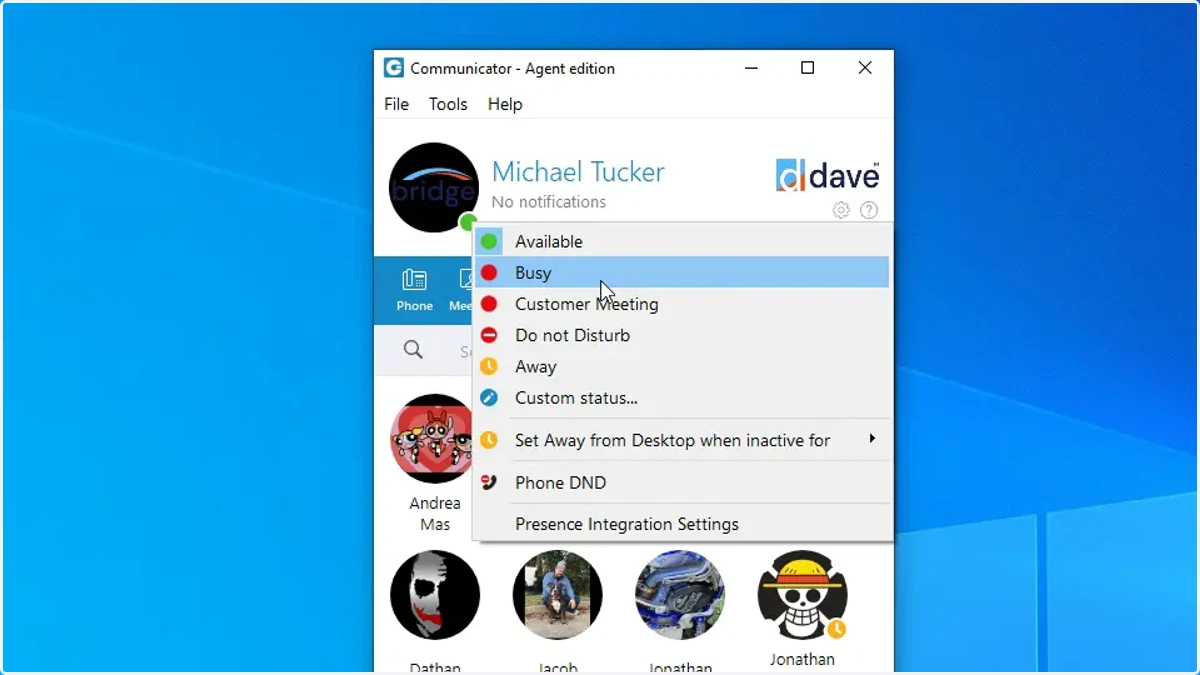Switch to the Phone tab
Viewport: 1200px width, 675px height.
[x=414, y=290]
